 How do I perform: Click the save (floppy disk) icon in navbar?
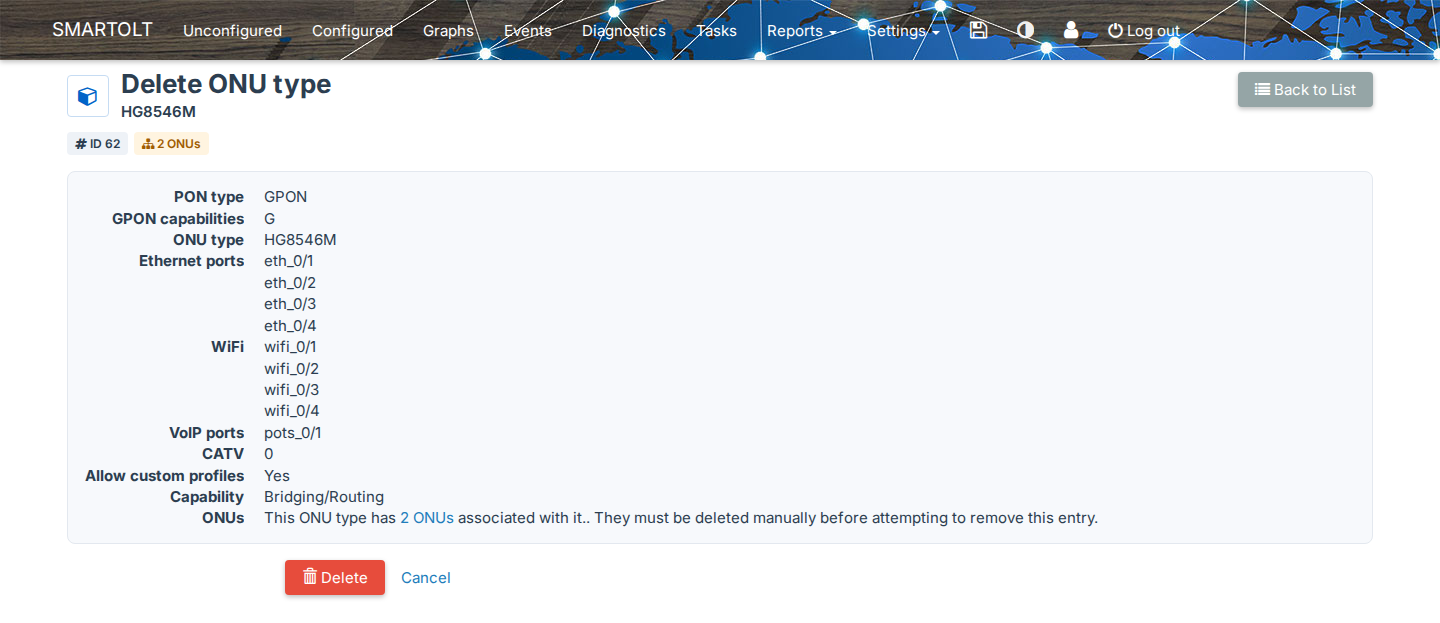pos(978,30)
